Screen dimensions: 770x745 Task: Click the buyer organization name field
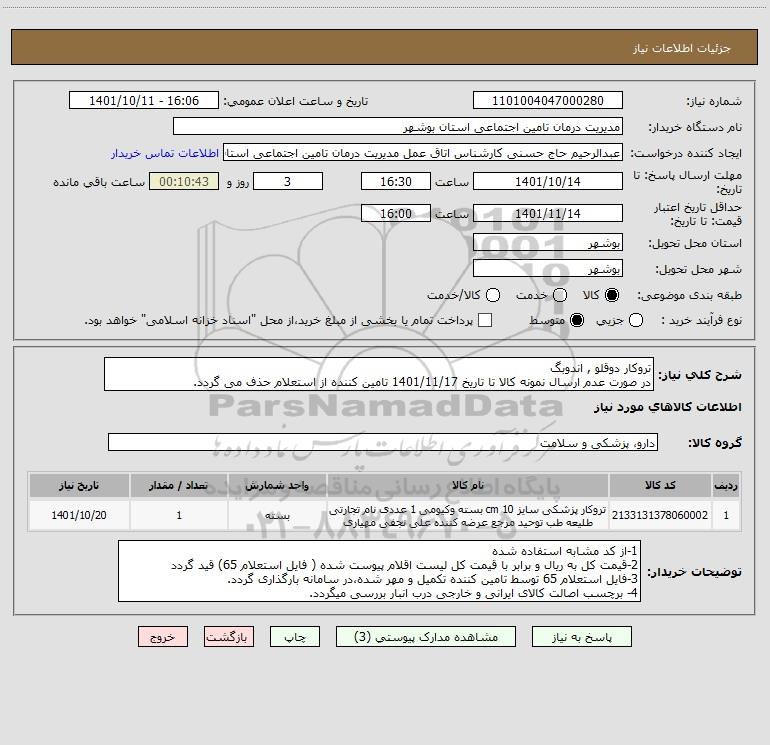coord(398,127)
